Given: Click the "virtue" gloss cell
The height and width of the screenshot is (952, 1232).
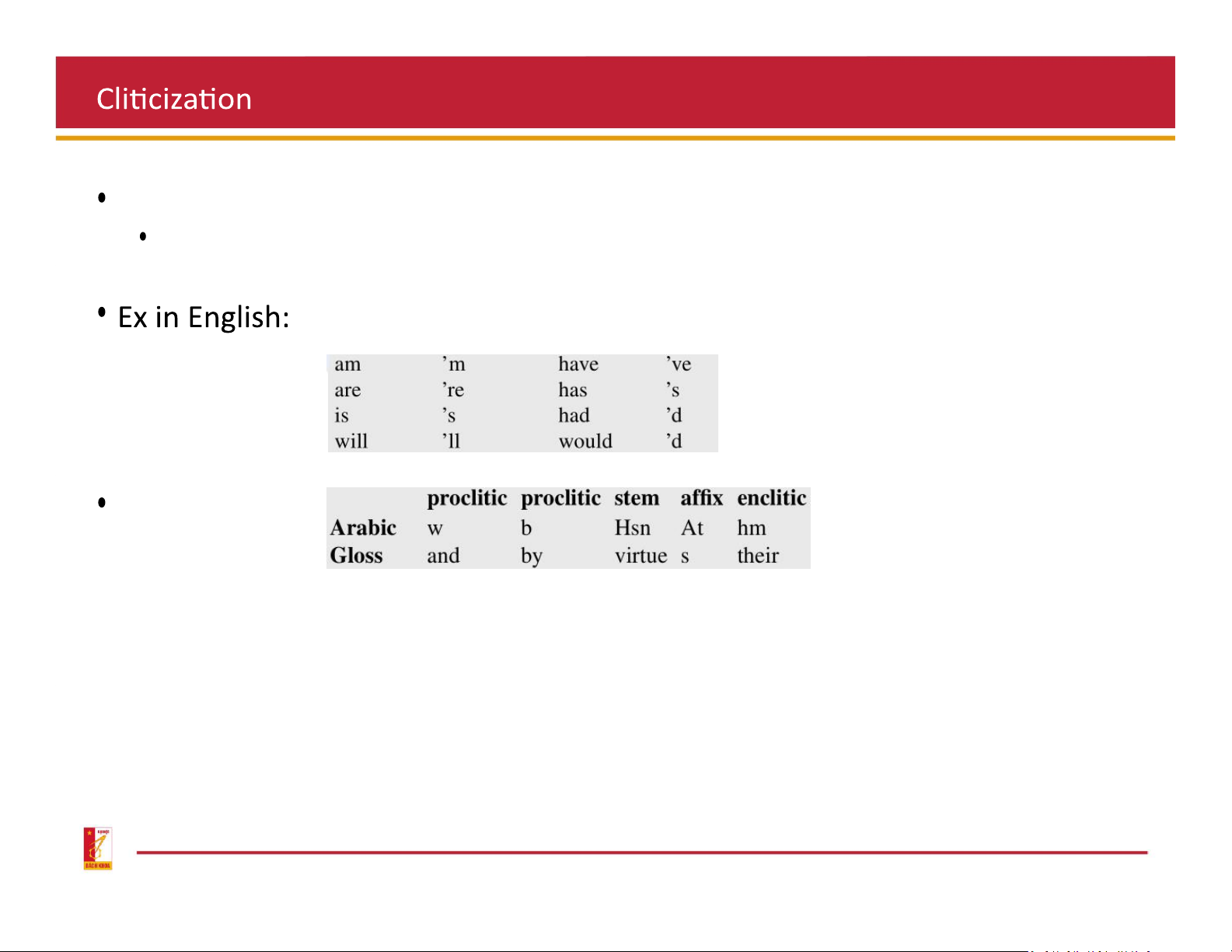Looking at the screenshot, I should (640, 556).
